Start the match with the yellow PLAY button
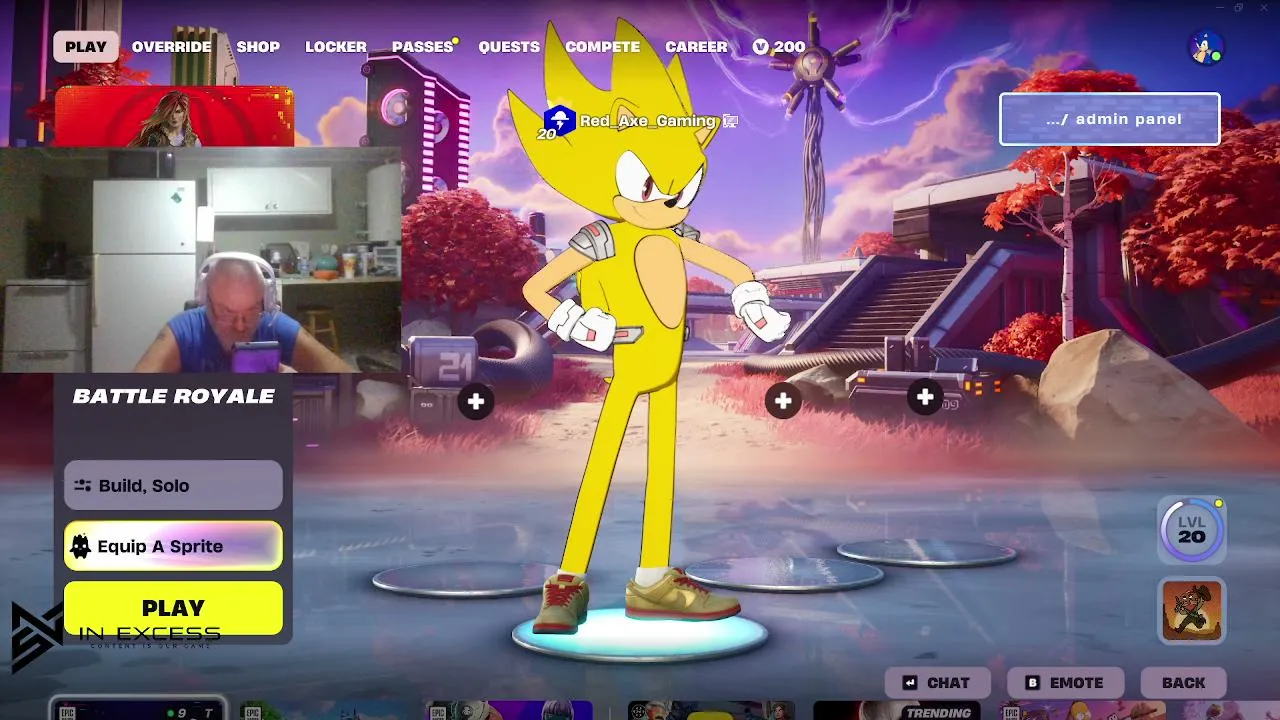Screen dimensions: 1280x720 (x=173, y=608)
